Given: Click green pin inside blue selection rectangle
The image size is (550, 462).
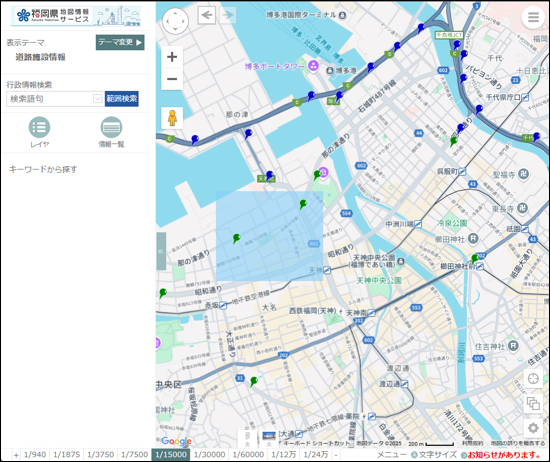Looking at the screenshot, I should click(x=236, y=239).
